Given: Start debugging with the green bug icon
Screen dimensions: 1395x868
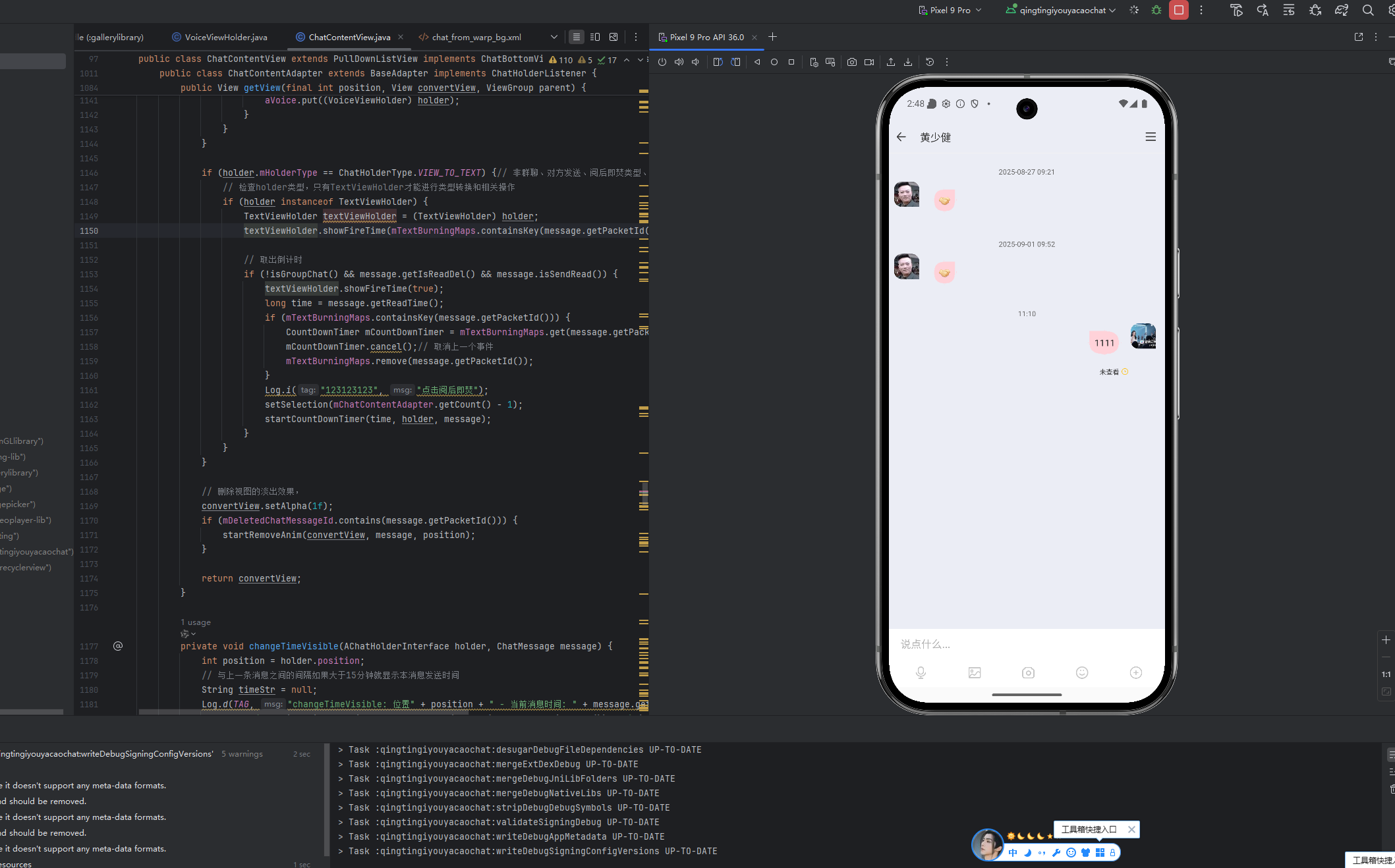Looking at the screenshot, I should click(x=1156, y=10).
